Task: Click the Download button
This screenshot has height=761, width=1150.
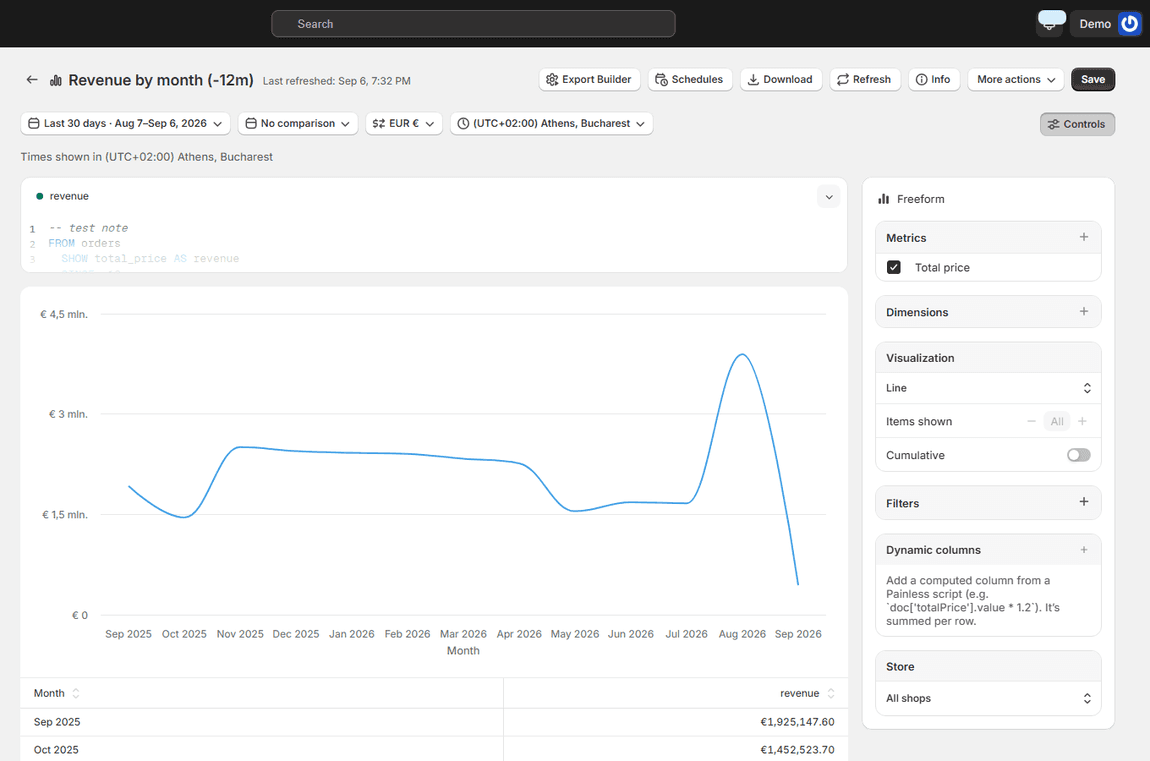Action: point(780,79)
